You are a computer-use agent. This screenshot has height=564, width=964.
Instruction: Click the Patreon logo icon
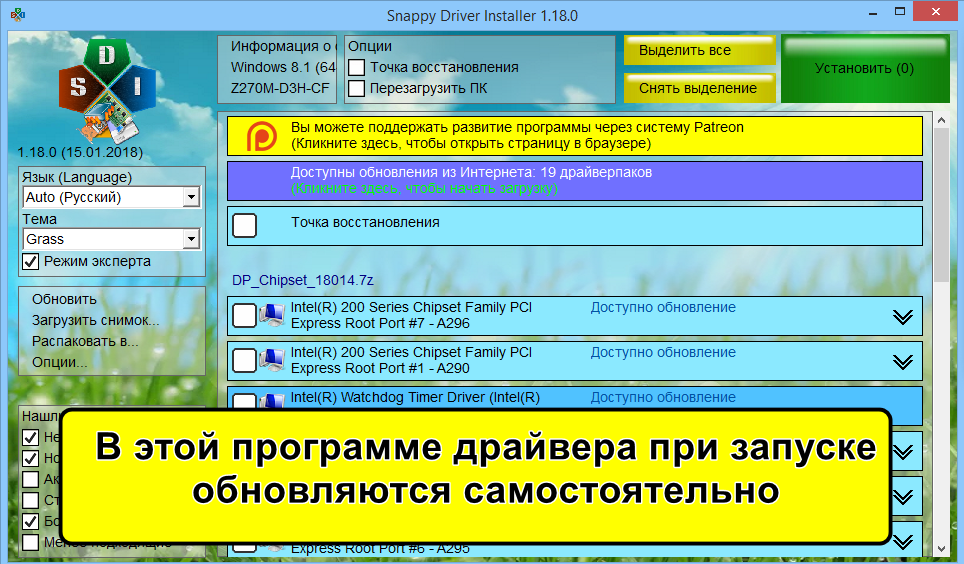(262, 136)
